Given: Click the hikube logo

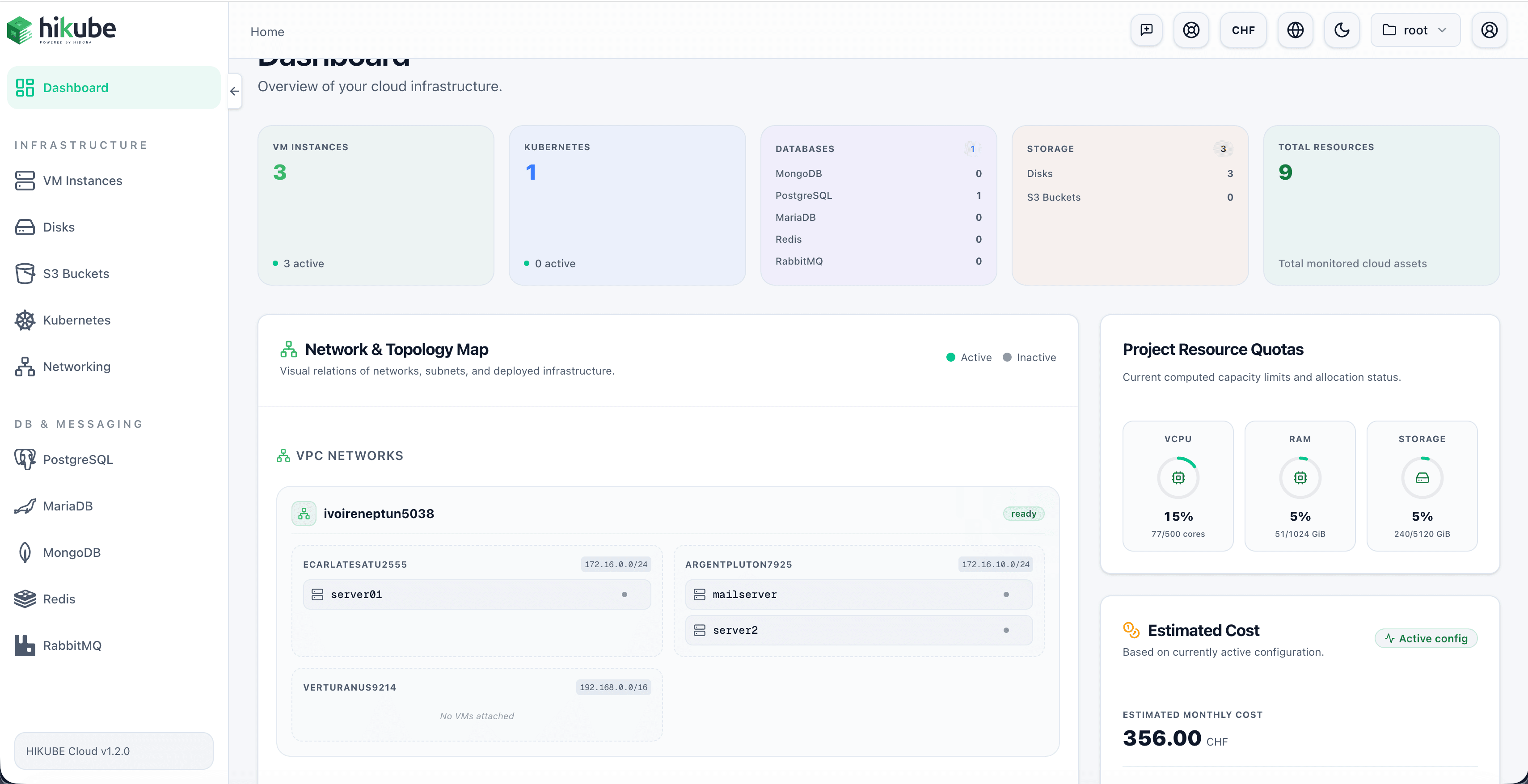Looking at the screenshot, I should [x=61, y=30].
